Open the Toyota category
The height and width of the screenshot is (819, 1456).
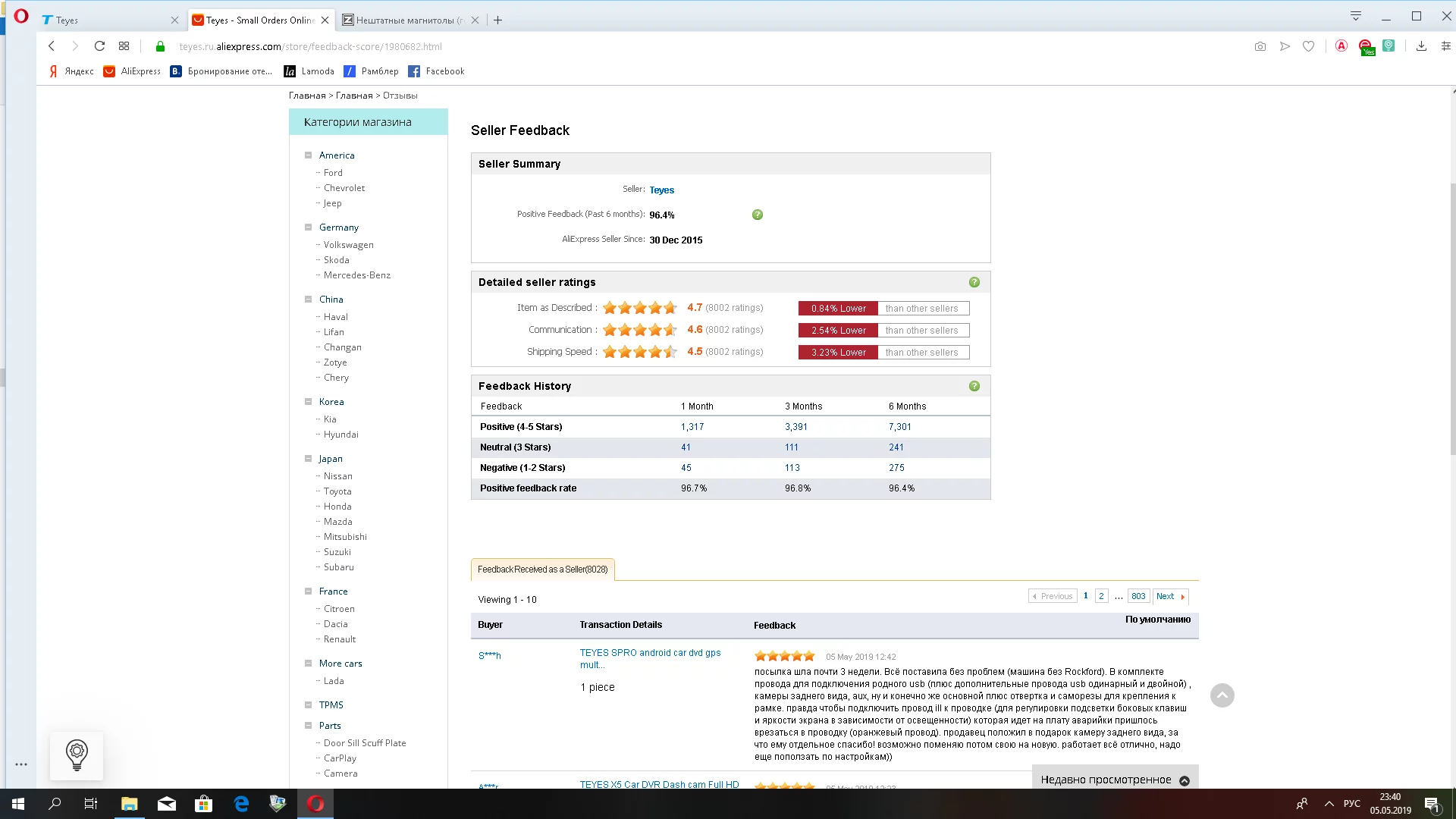tap(337, 491)
